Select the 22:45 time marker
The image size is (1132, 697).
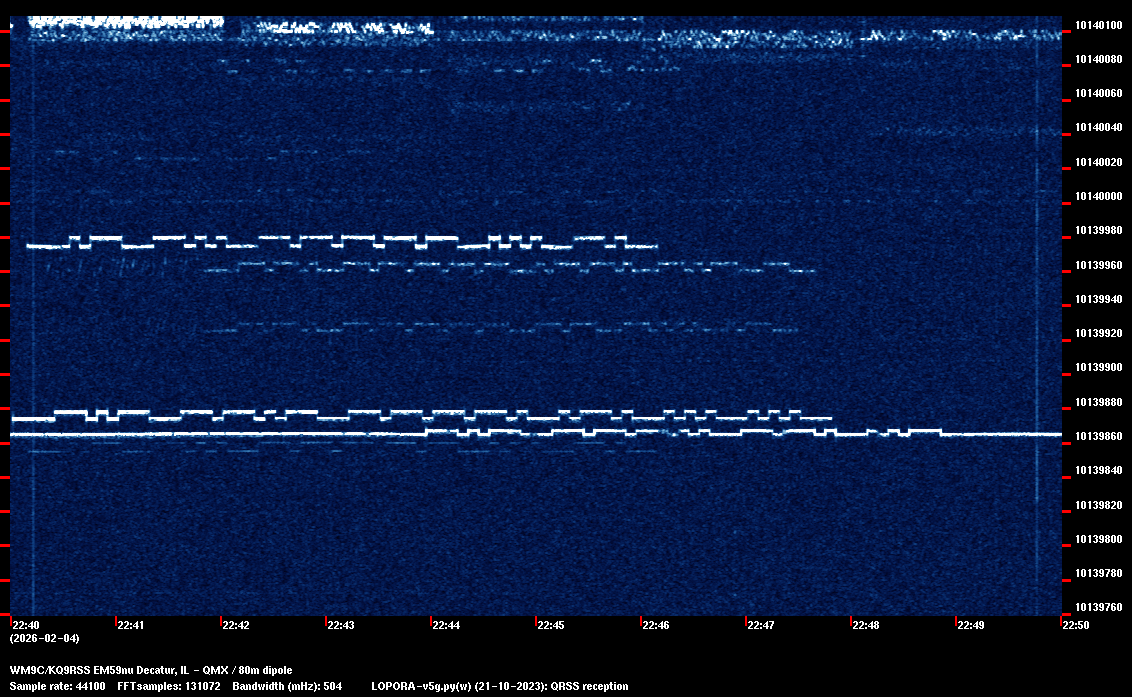click(x=551, y=626)
